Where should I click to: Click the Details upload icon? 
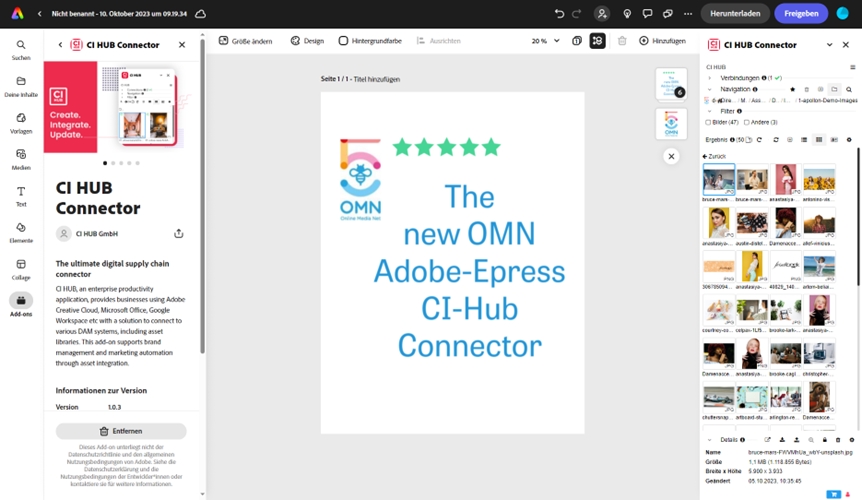(796, 440)
